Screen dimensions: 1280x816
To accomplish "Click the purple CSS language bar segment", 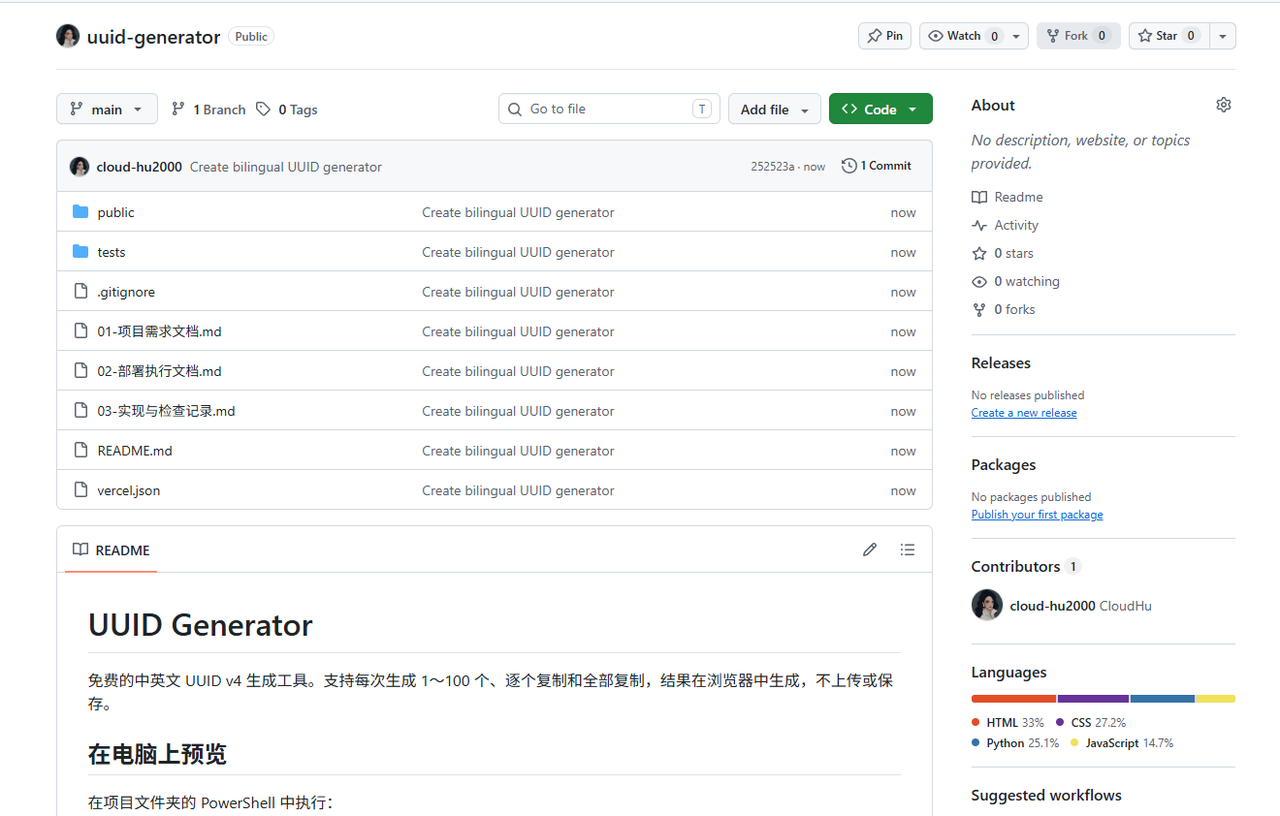I will coord(1093,698).
